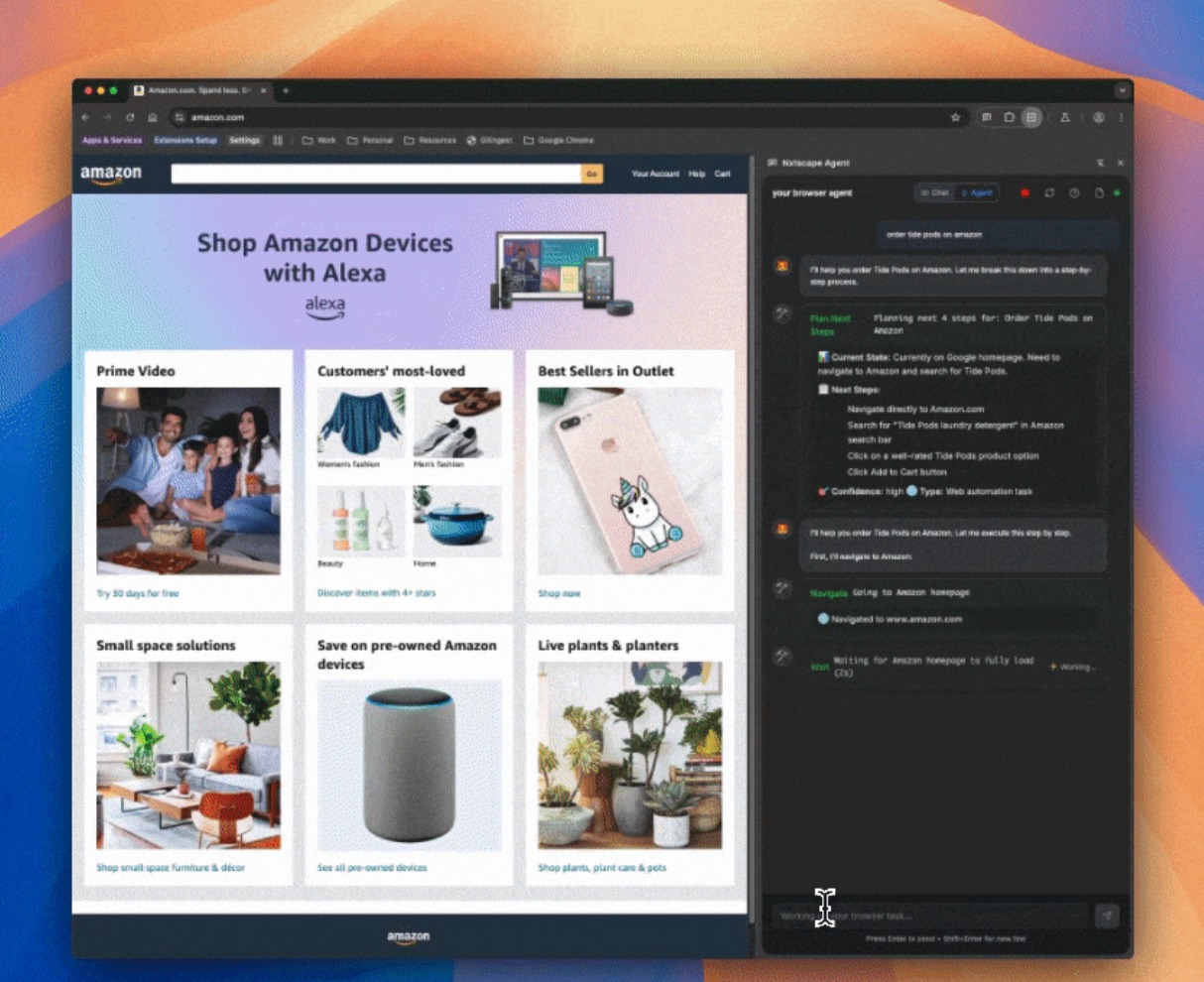Image resolution: width=1204 pixels, height=982 pixels.
Task: Click the agent task input field
Action: click(x=930, y=916)
